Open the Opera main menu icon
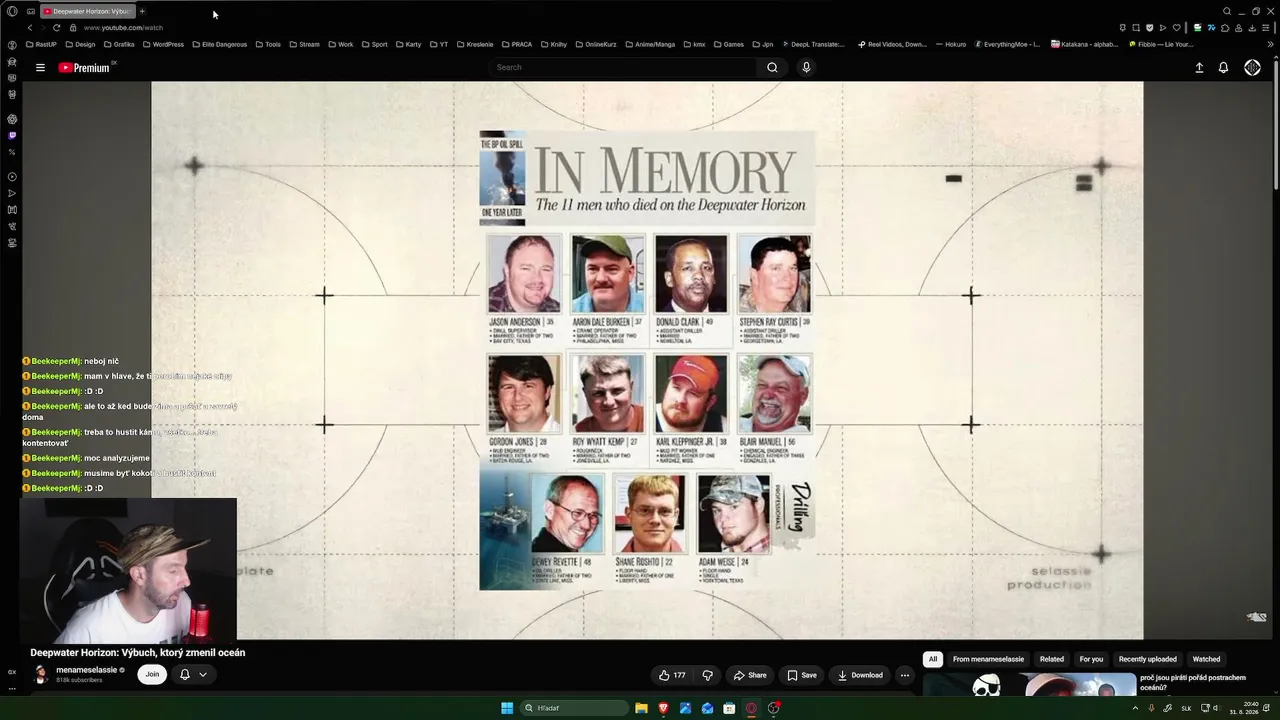The height and width of the screenshot is (720, 1280). point(12,11)
